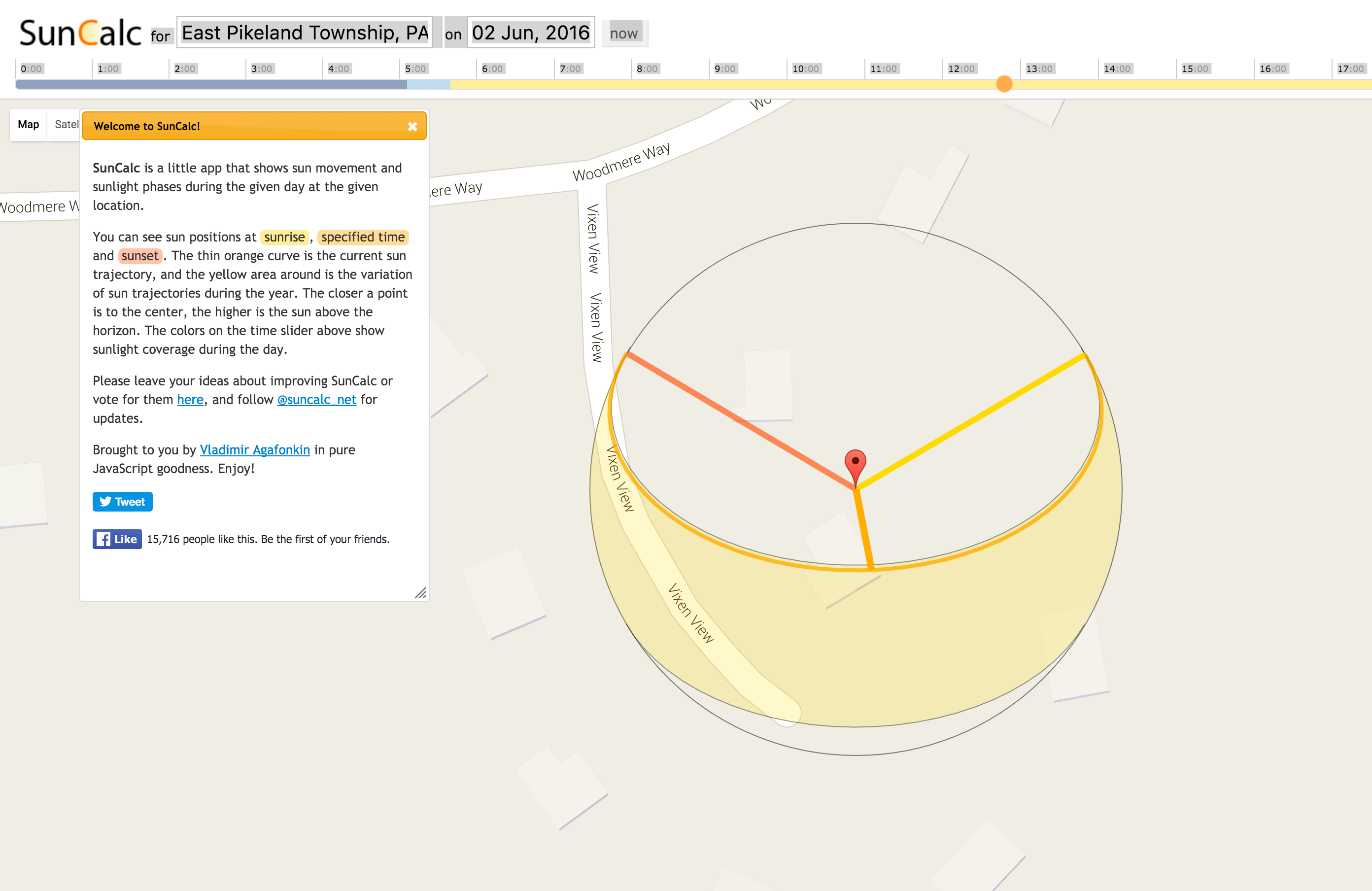
Task: Click the highlighted phrase 'specified time'
Action: click(x=363, y=237)
